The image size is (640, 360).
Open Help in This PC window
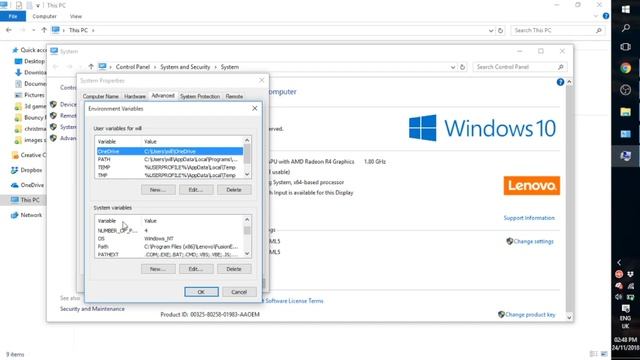[606, 16]
